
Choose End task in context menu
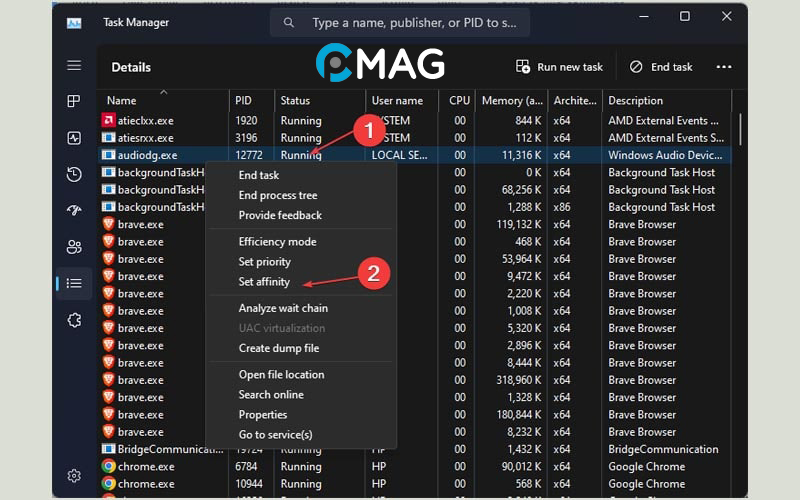pyautogui.click(x=259, y=175)
